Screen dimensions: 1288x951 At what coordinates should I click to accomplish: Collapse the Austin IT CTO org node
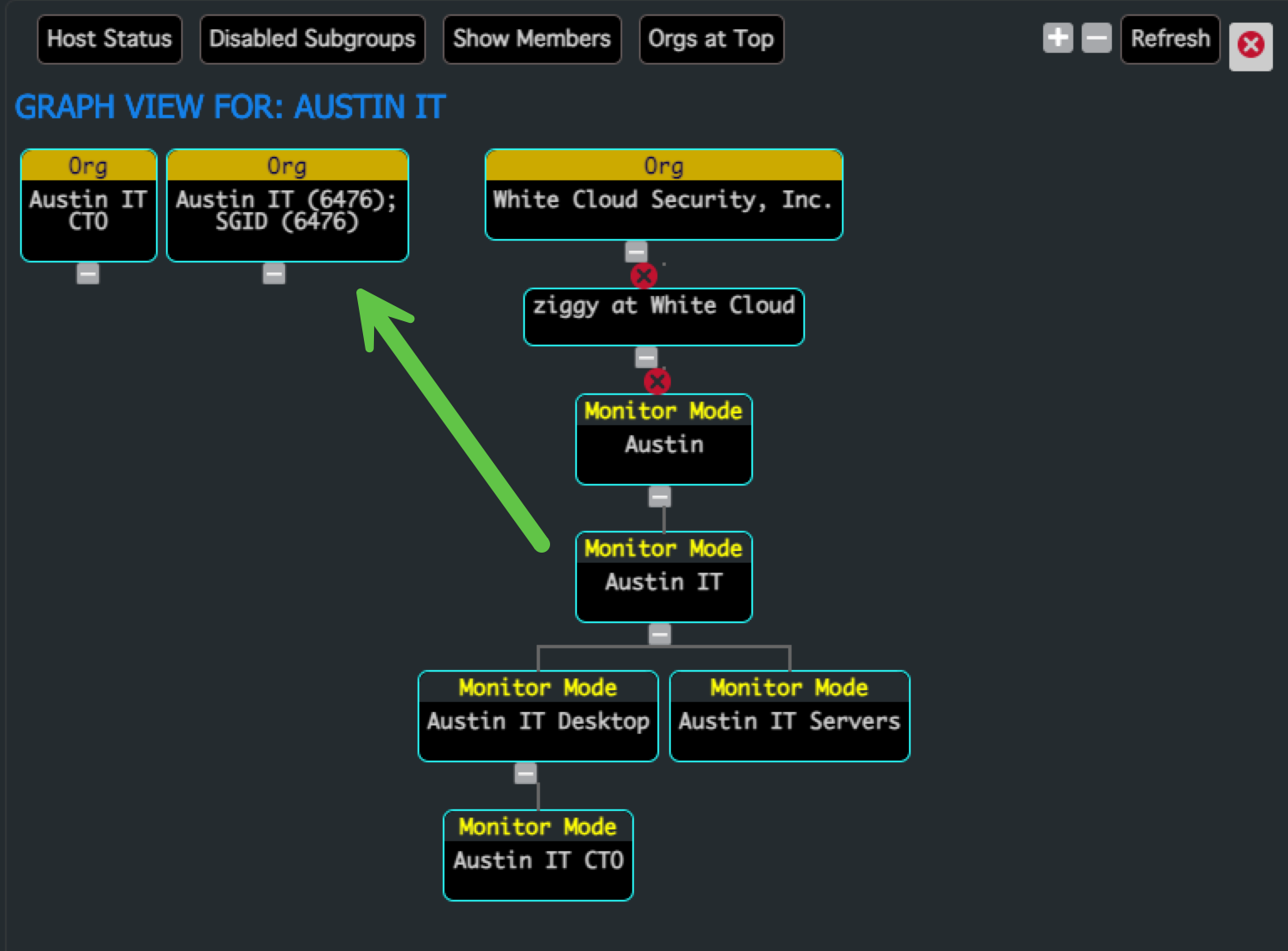[x=88, y=273]
